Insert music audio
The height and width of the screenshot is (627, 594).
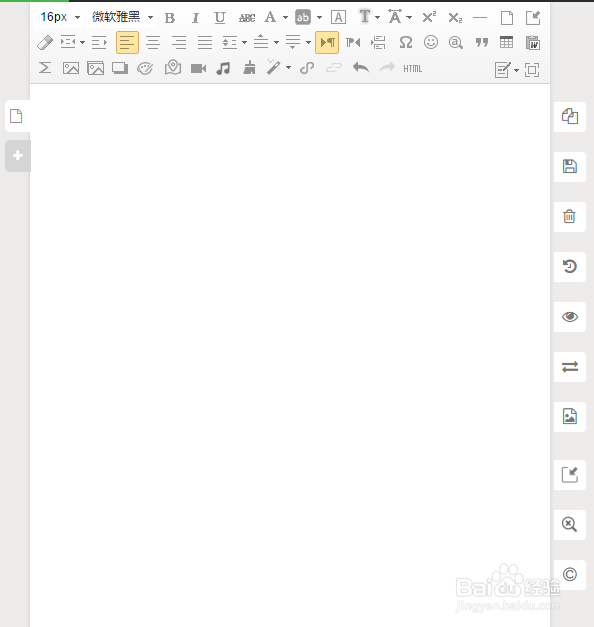(x=223, y=68)
